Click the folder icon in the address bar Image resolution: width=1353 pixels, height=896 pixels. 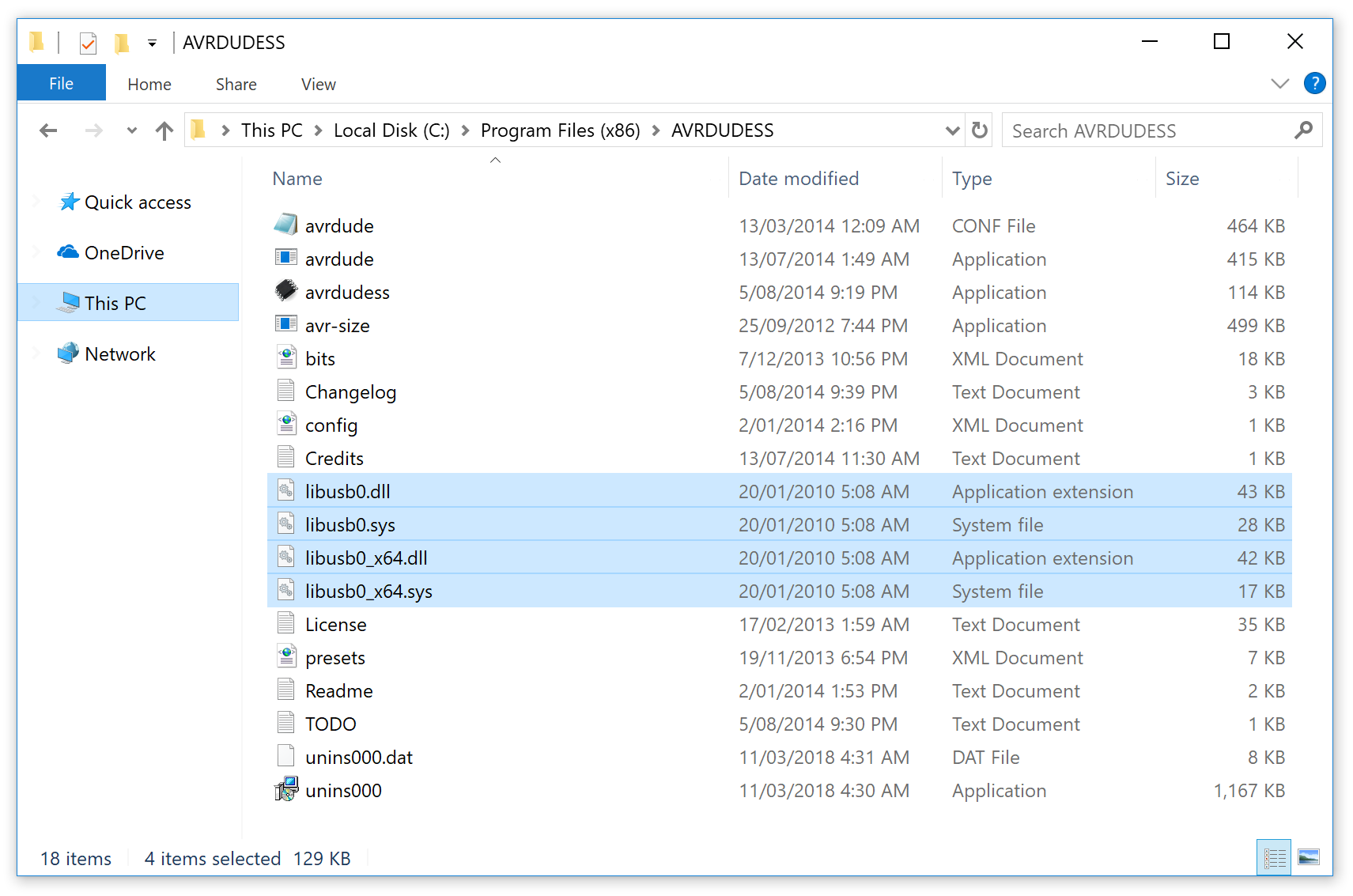point(199,130)
